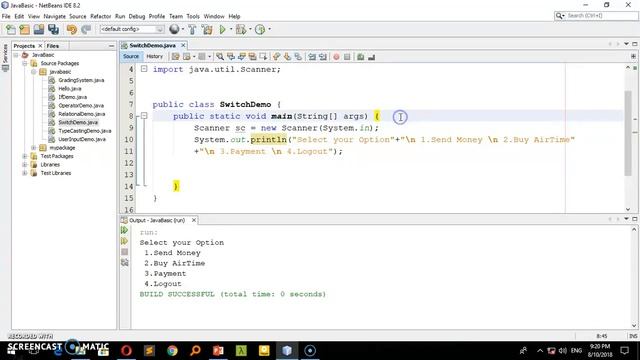Click the Search (Ctrl+I) field
This screenshot has height=360, width=640.
click(596, 16)
